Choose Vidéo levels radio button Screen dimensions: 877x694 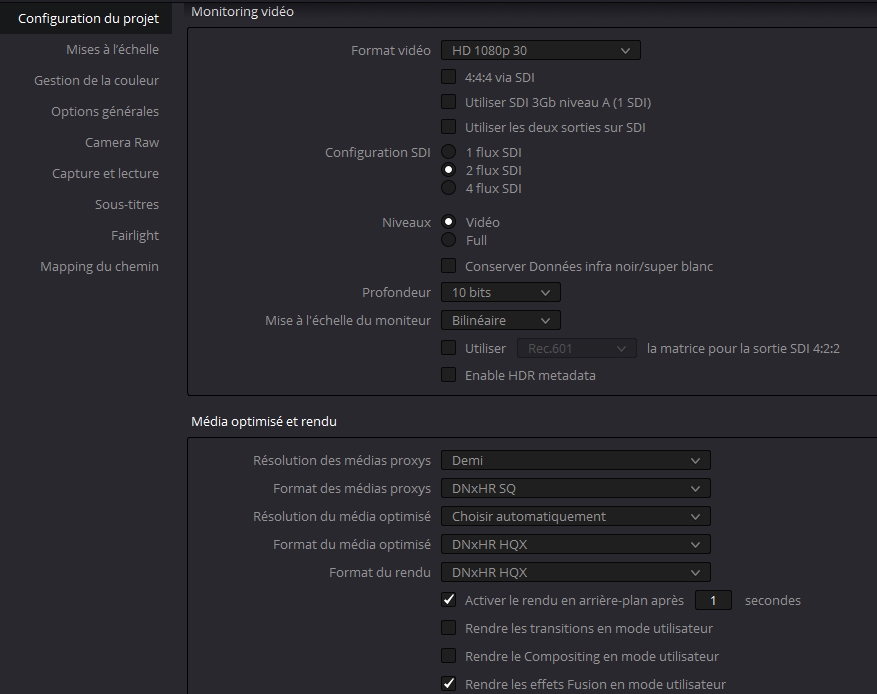click(x=449, y=222)
